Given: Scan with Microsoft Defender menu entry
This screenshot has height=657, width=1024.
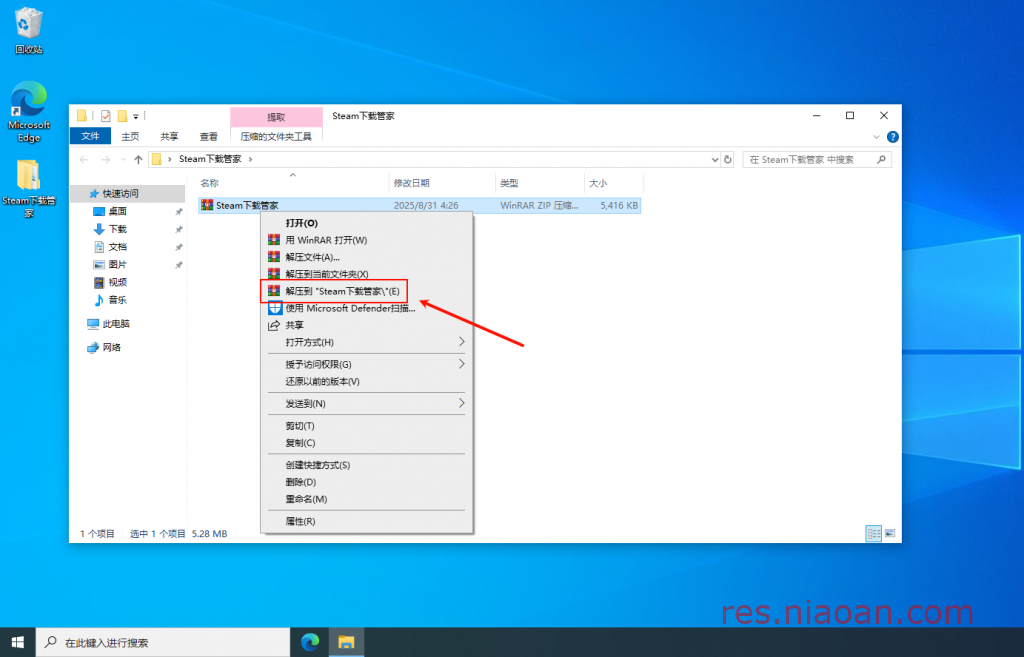Looking at the screenshot, I should point(366,308).
